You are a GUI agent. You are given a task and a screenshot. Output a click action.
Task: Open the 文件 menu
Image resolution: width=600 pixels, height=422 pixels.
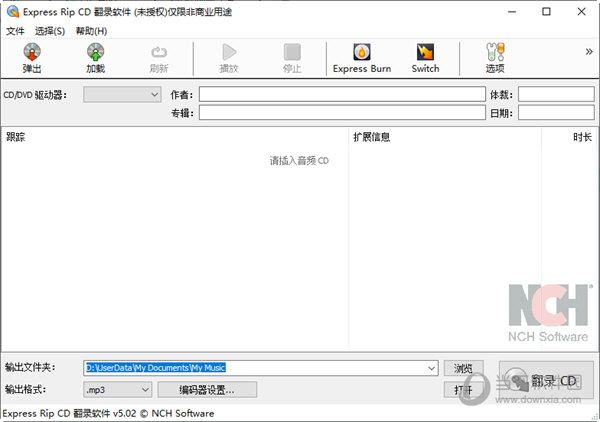click(15, 31)
